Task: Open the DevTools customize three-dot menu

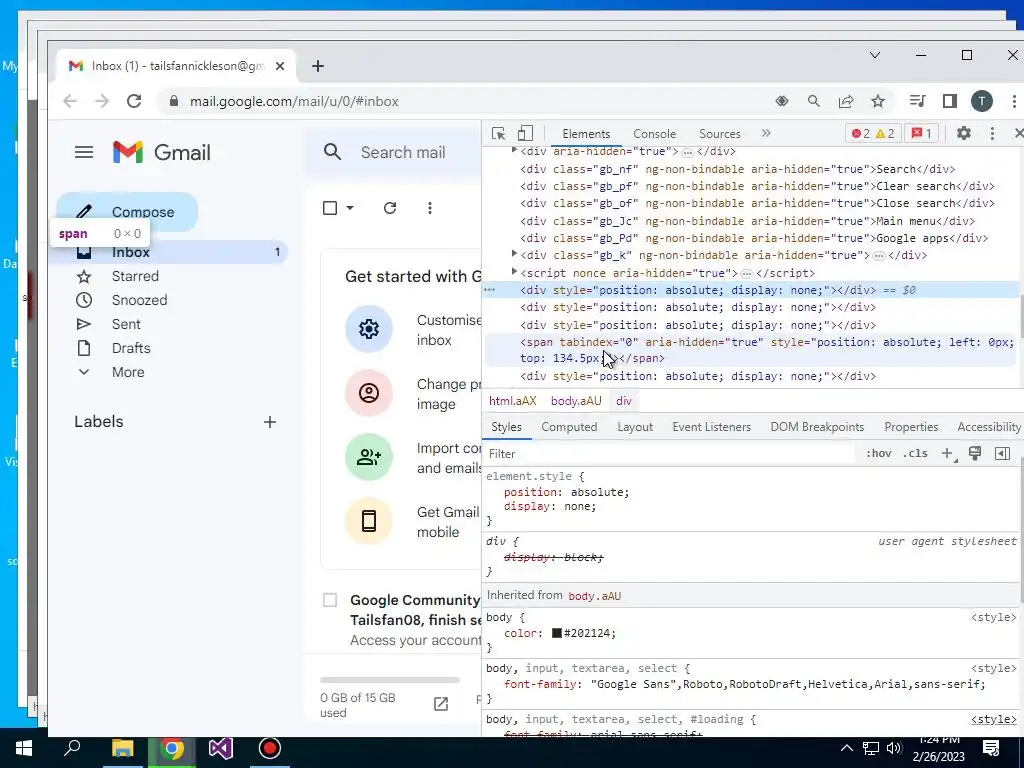Action: [x=992, y=133]
